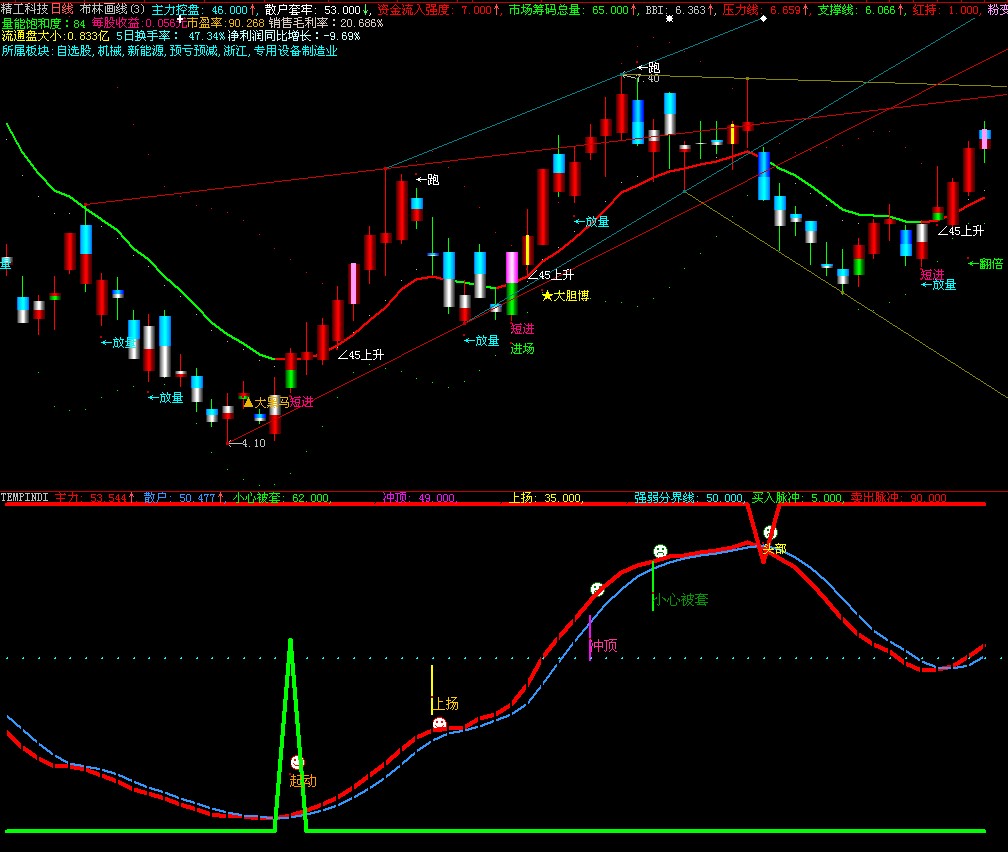
Task: Click the 日线 period label
Action: coord(62,9)
